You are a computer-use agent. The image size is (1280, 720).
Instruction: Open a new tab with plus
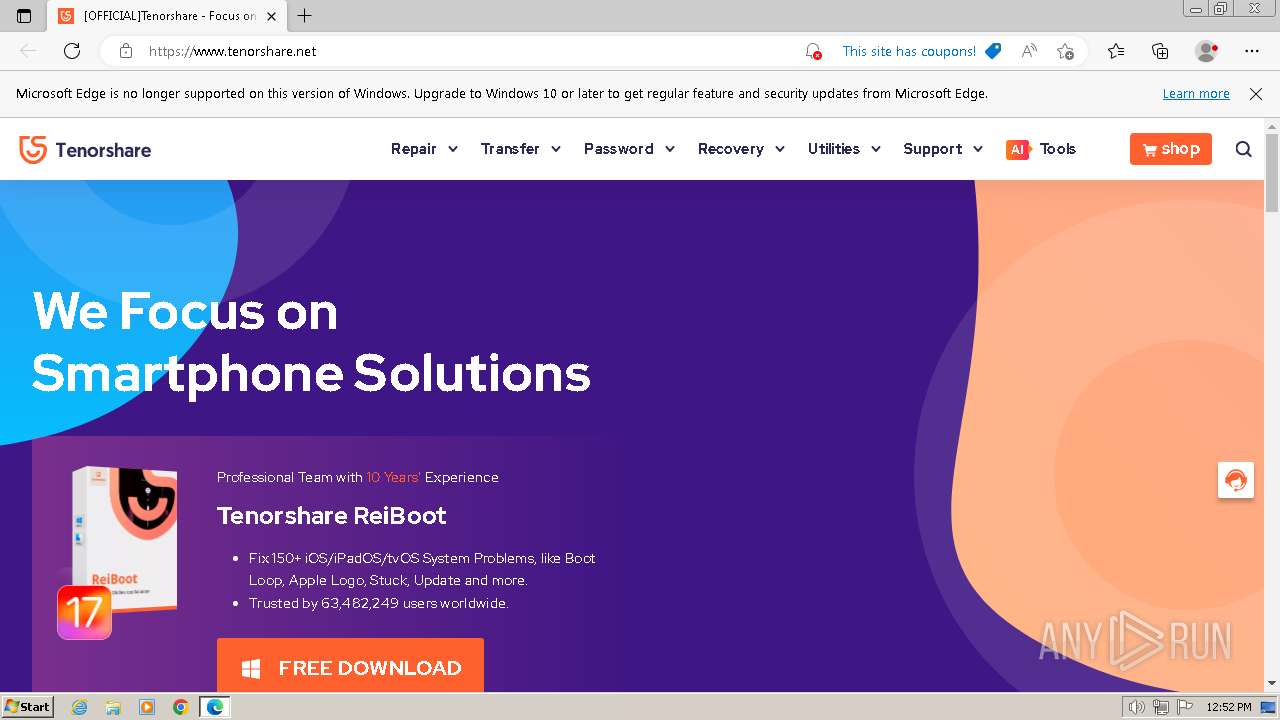305,16
